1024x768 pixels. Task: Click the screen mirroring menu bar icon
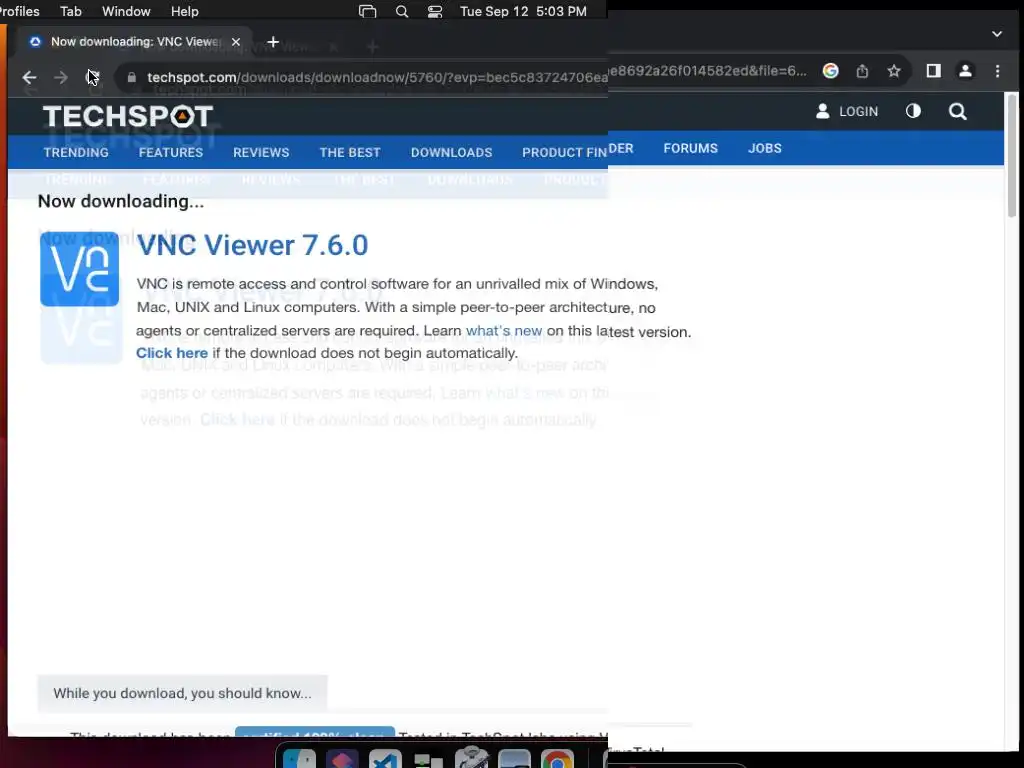click(x=368, y=11)
